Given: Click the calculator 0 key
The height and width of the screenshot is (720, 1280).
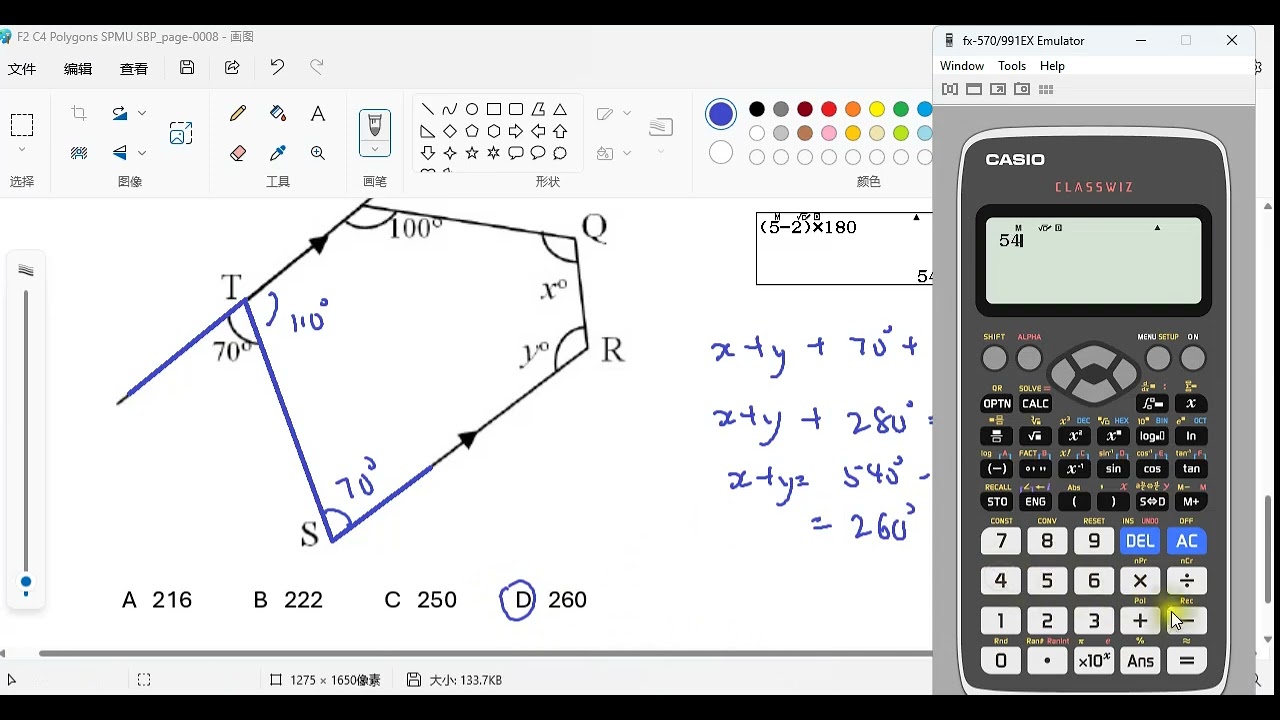Looking at the screenshot, I should click(x=1001, y=661).
